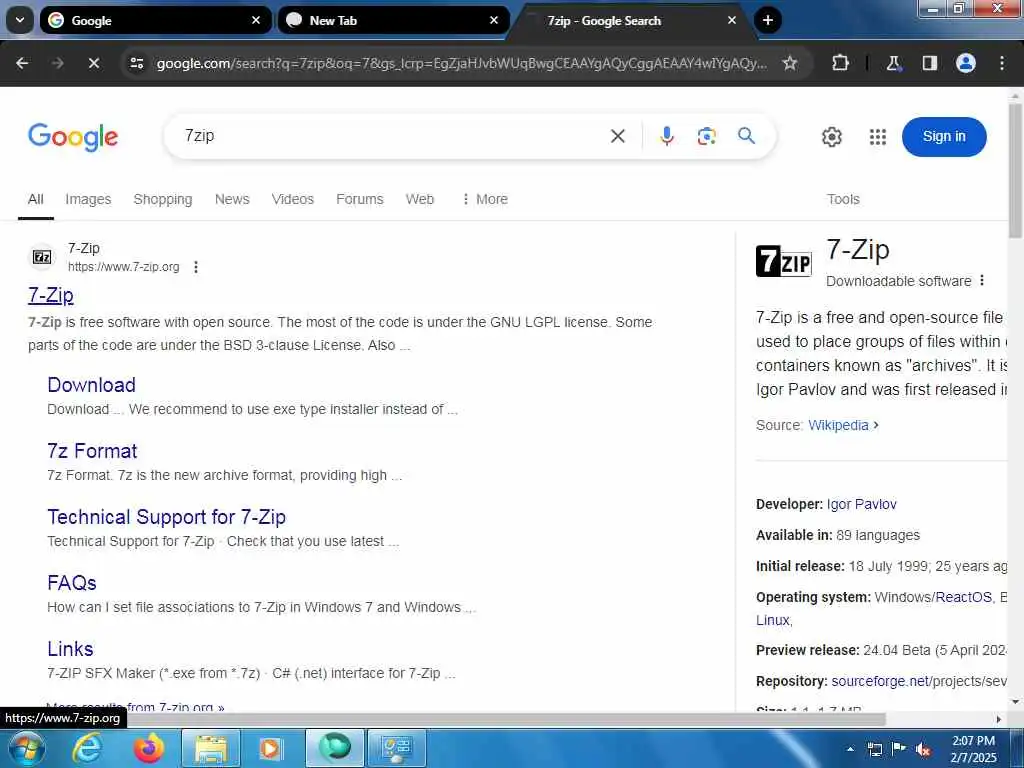Switch to Forums results
Image resolution: width=1024 pixels, height=768 pixels.
[360, 199]
